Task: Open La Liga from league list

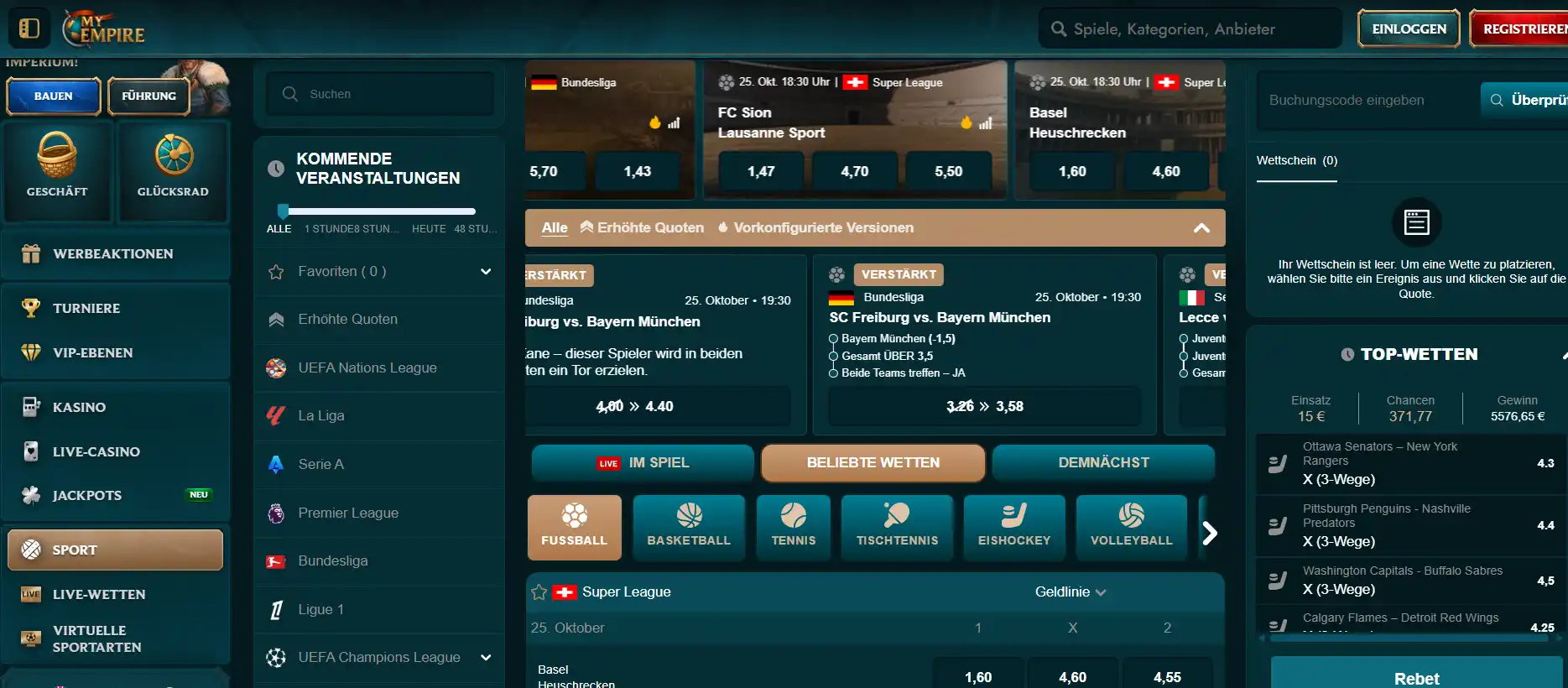Action: click(x=379, y=415)
